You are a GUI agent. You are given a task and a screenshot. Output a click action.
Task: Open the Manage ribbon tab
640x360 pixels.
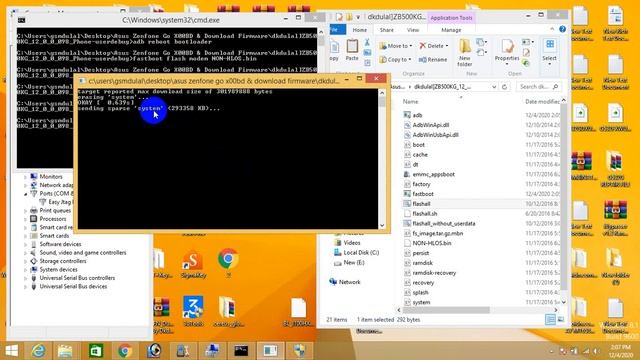[x=451, y=30]
